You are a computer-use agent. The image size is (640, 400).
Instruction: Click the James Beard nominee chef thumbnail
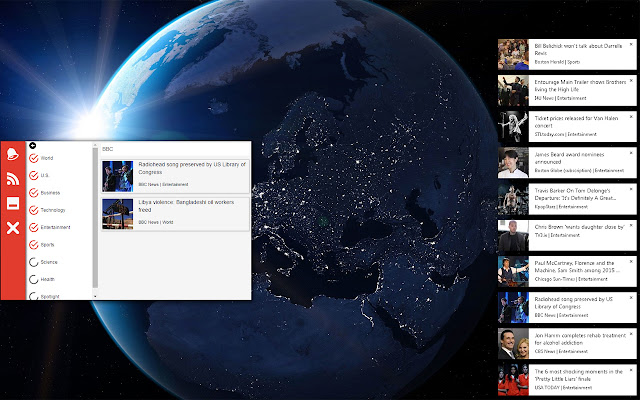click(x=513, y=163)
